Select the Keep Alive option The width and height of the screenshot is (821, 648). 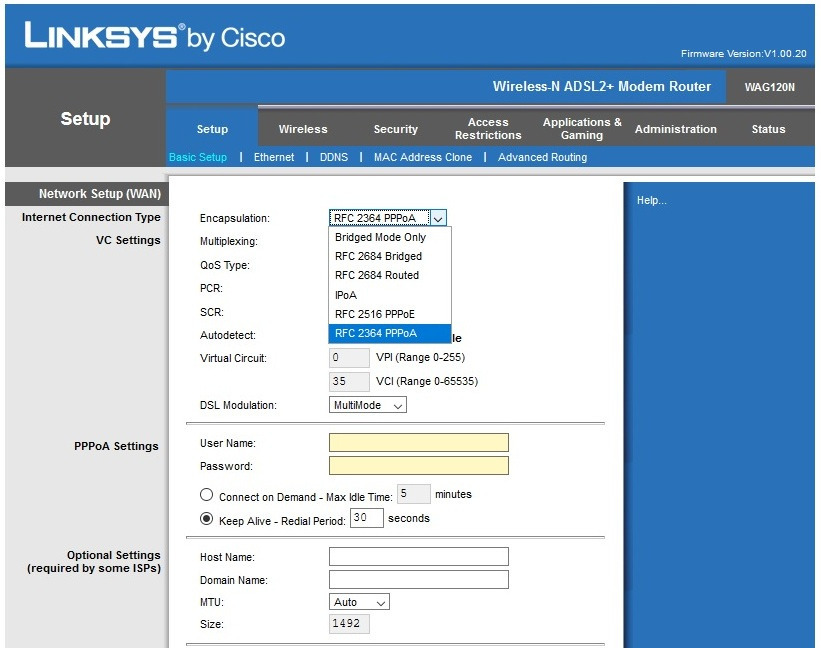pyautogui.click(x=206, y=517)
